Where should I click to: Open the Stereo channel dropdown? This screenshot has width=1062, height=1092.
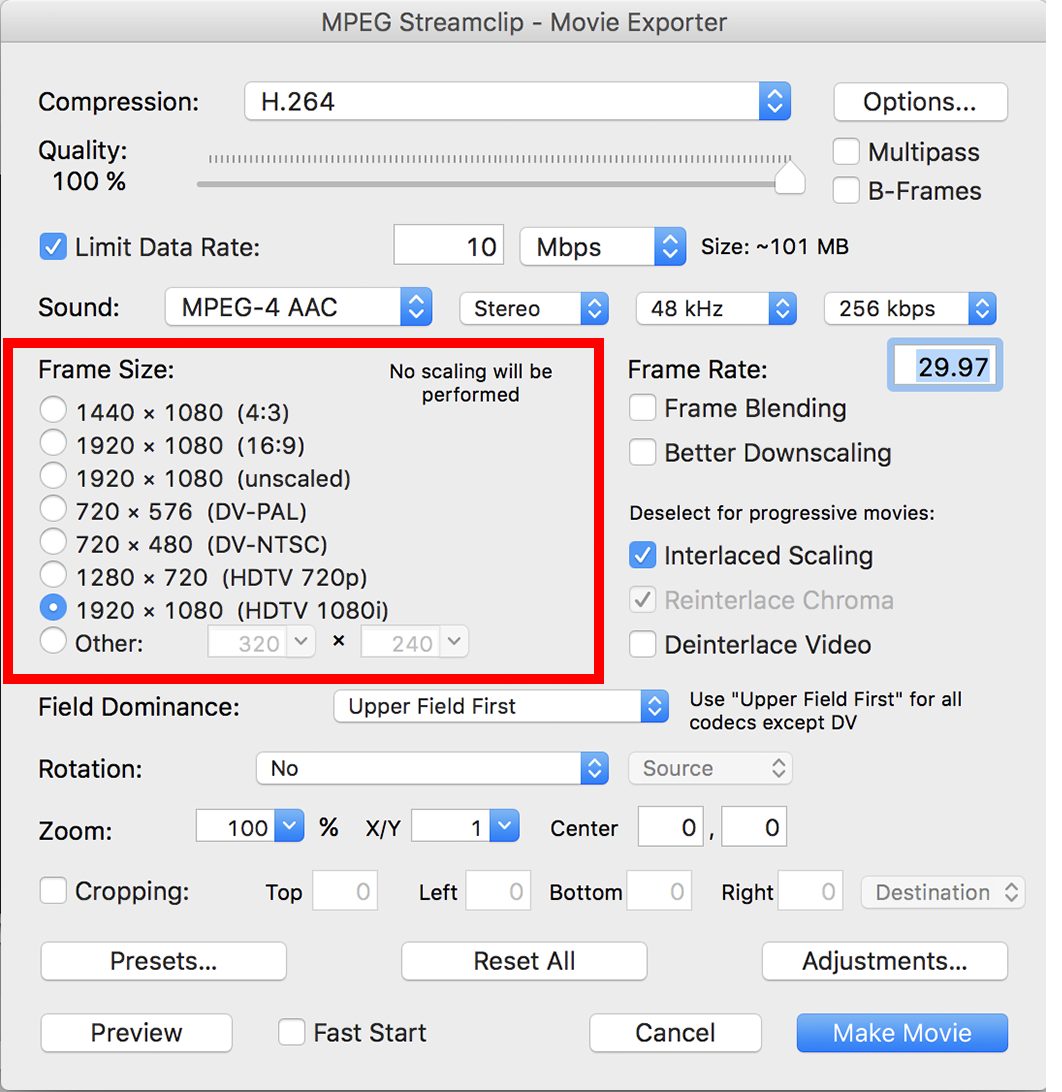coord(534,309)
